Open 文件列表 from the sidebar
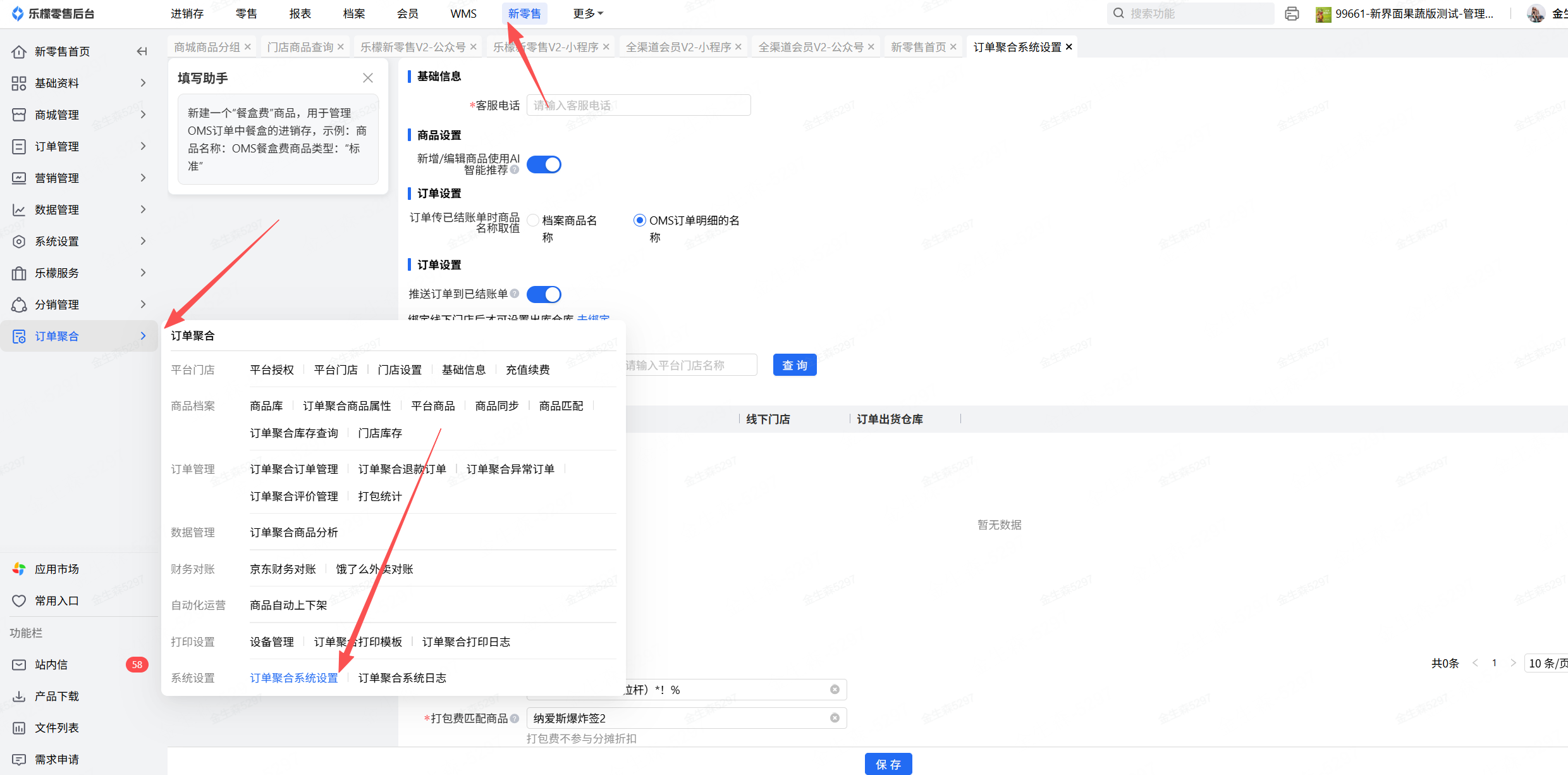Screen dimensions: 1568x775 57,728
